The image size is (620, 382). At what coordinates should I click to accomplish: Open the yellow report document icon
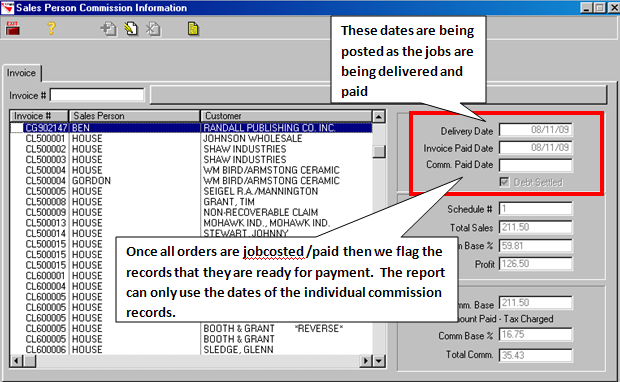point(193,29)
